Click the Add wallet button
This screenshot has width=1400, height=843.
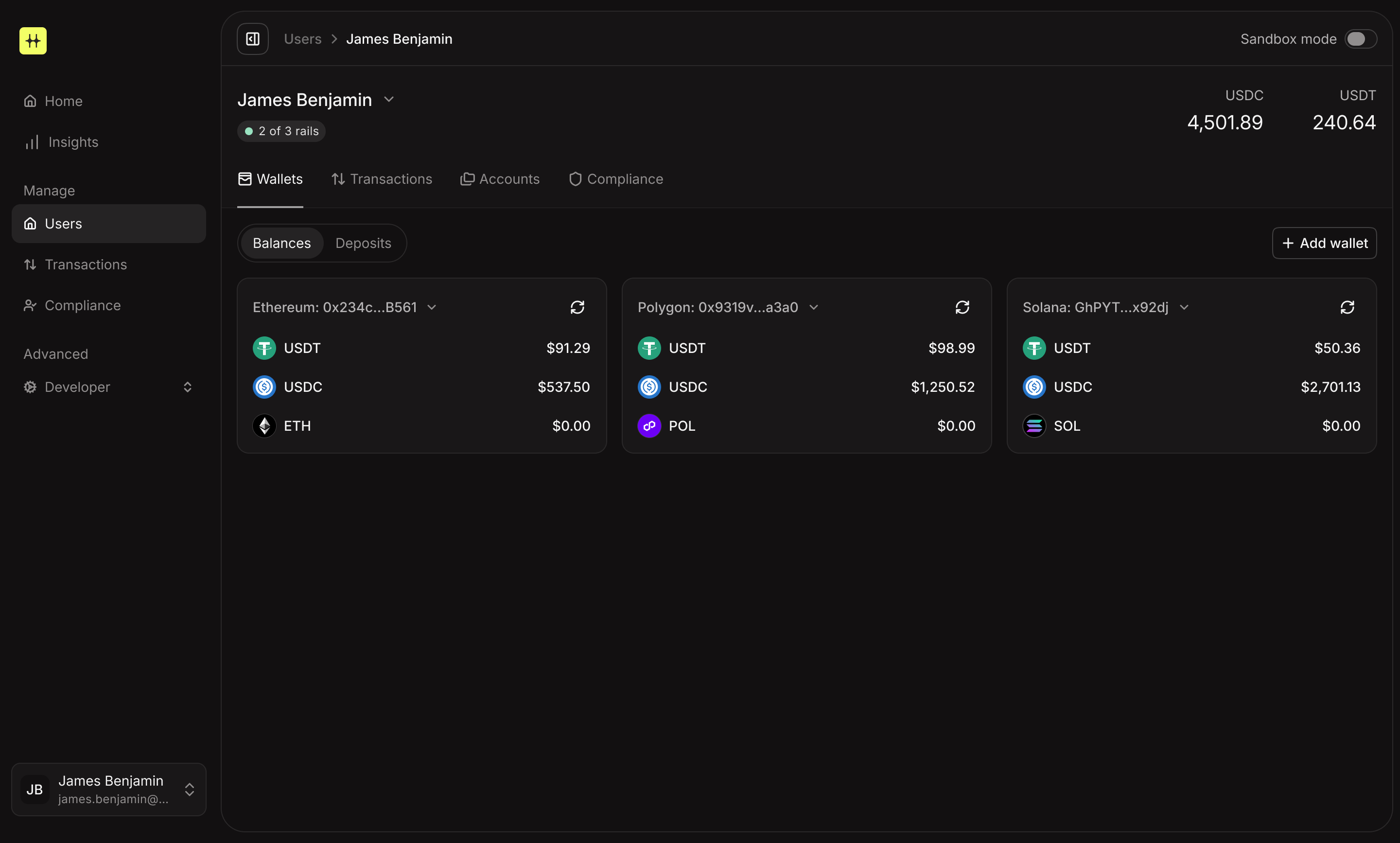point(1325,243)
